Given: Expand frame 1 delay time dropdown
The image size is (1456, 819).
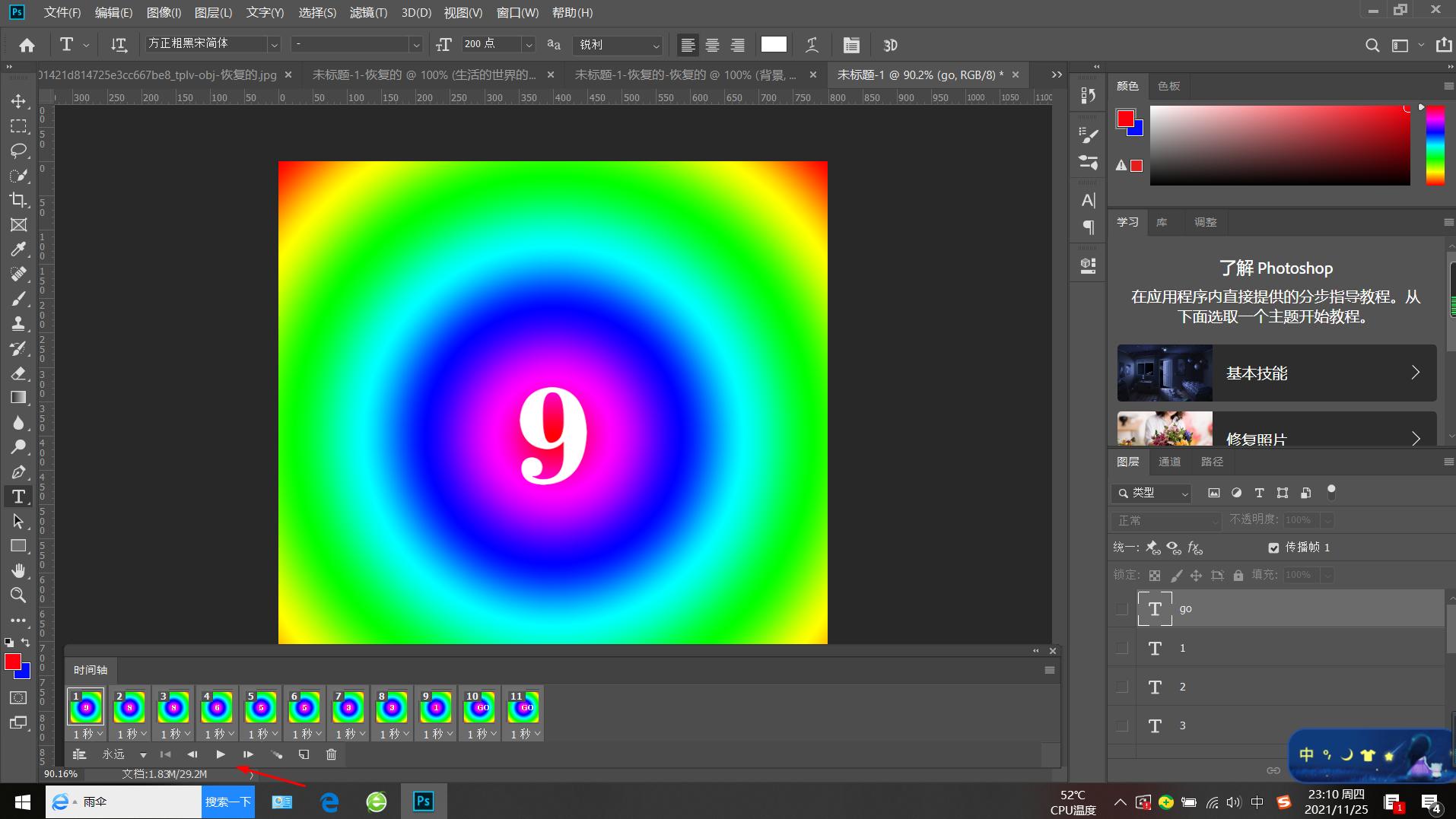Looking at the screenshot, I should pyautogui.click(x=100, y=734).
